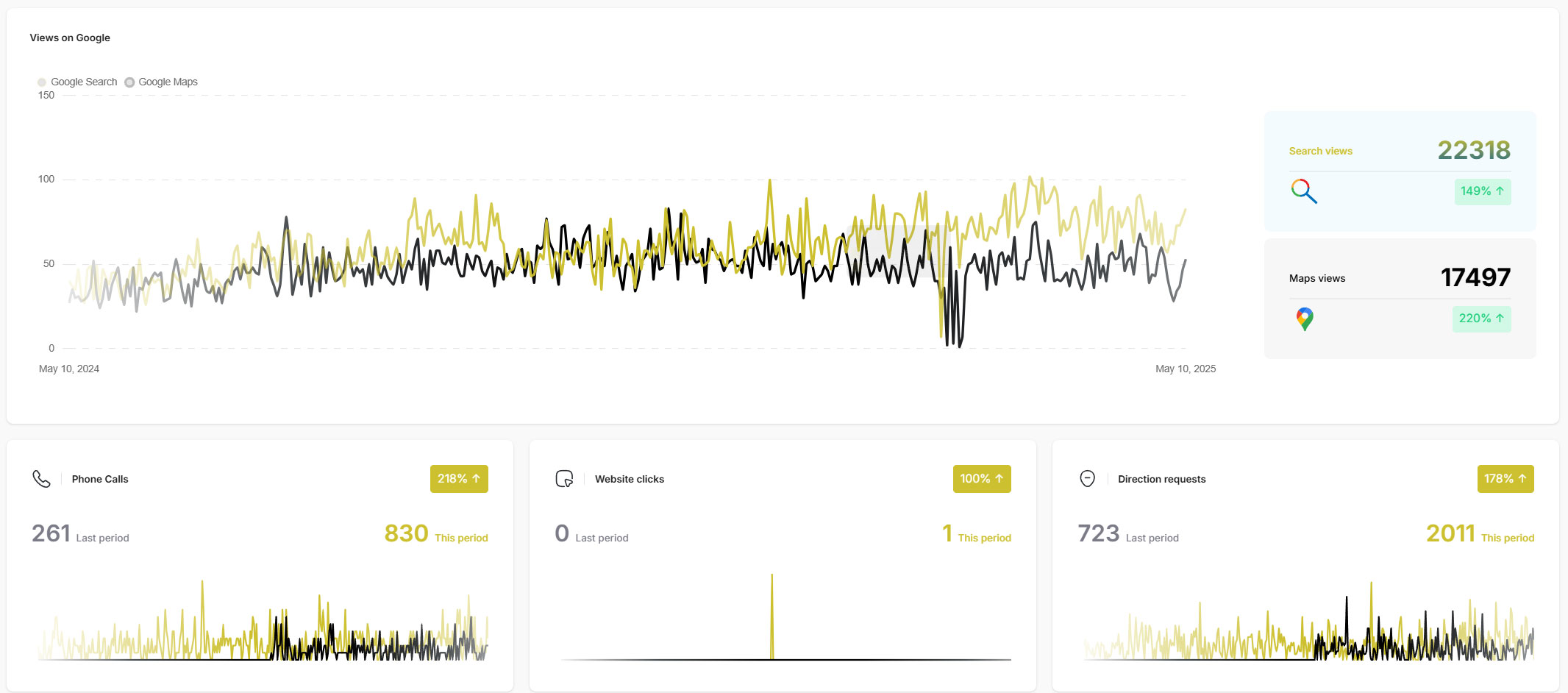Toggle the Google Maps legend series
The image size is (1568, 693).
pyautogui.click(x=161, y=82)
